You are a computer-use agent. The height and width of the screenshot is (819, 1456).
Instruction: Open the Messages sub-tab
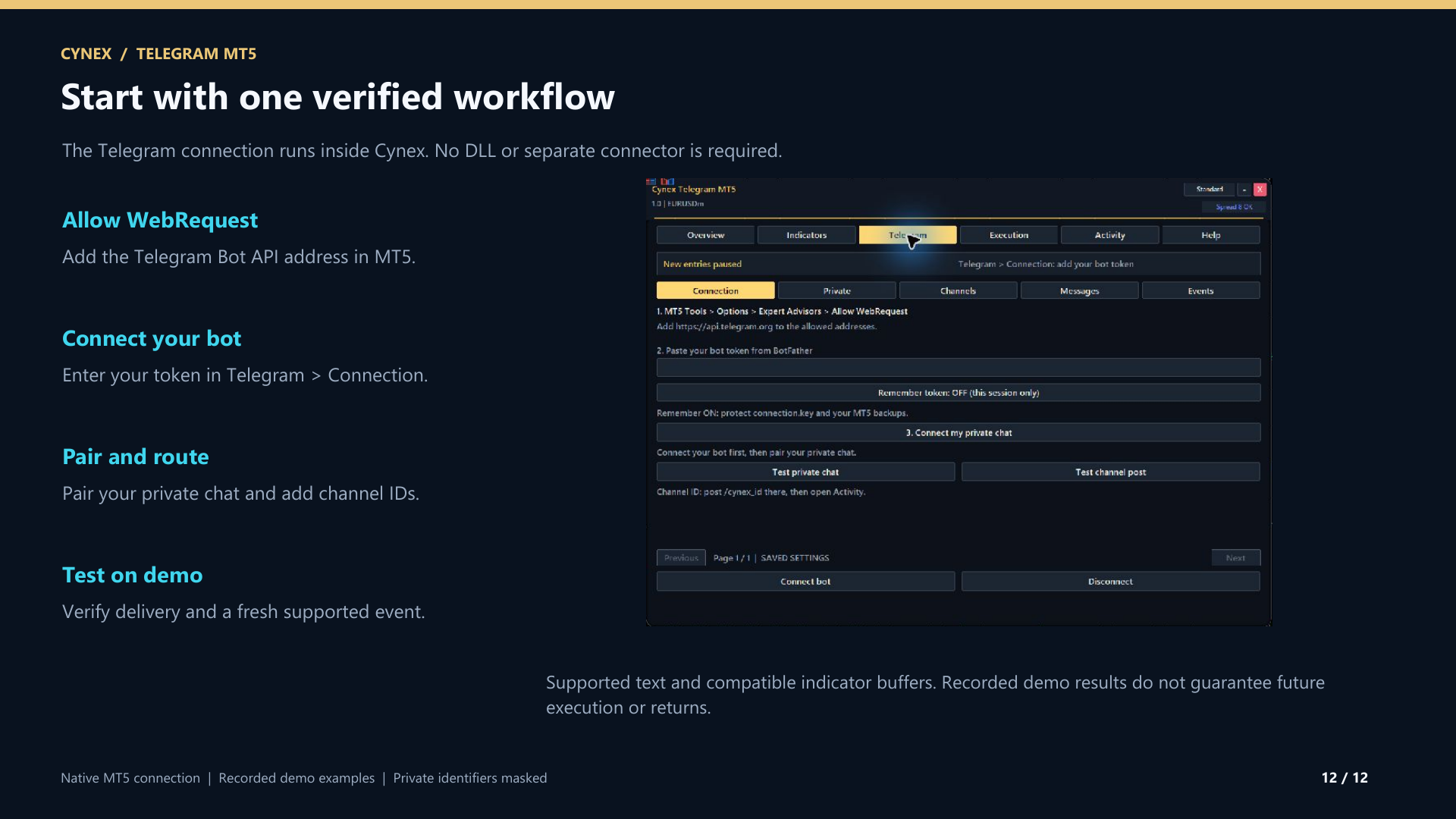1079,290
